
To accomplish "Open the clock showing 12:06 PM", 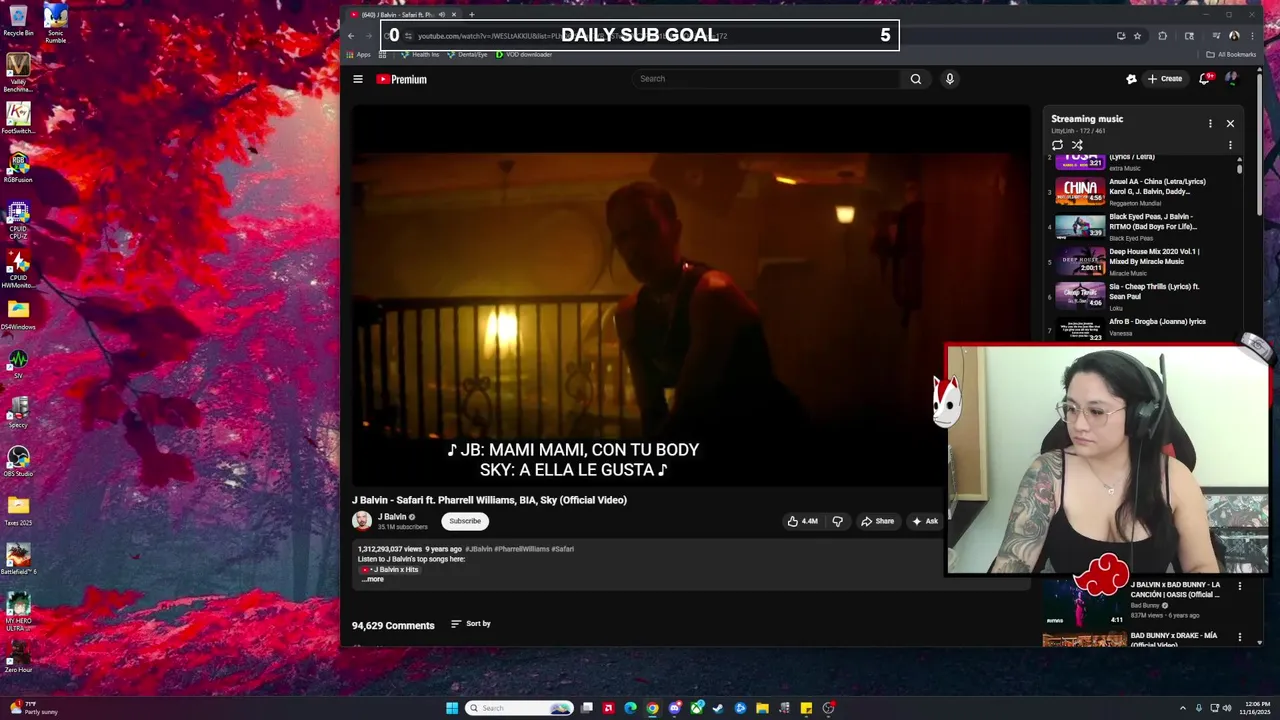I will click(1257, 708).
